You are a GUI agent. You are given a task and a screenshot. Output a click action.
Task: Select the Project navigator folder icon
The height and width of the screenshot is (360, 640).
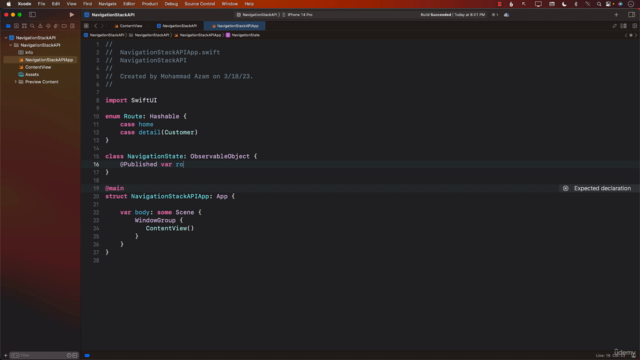pos(8,26)
